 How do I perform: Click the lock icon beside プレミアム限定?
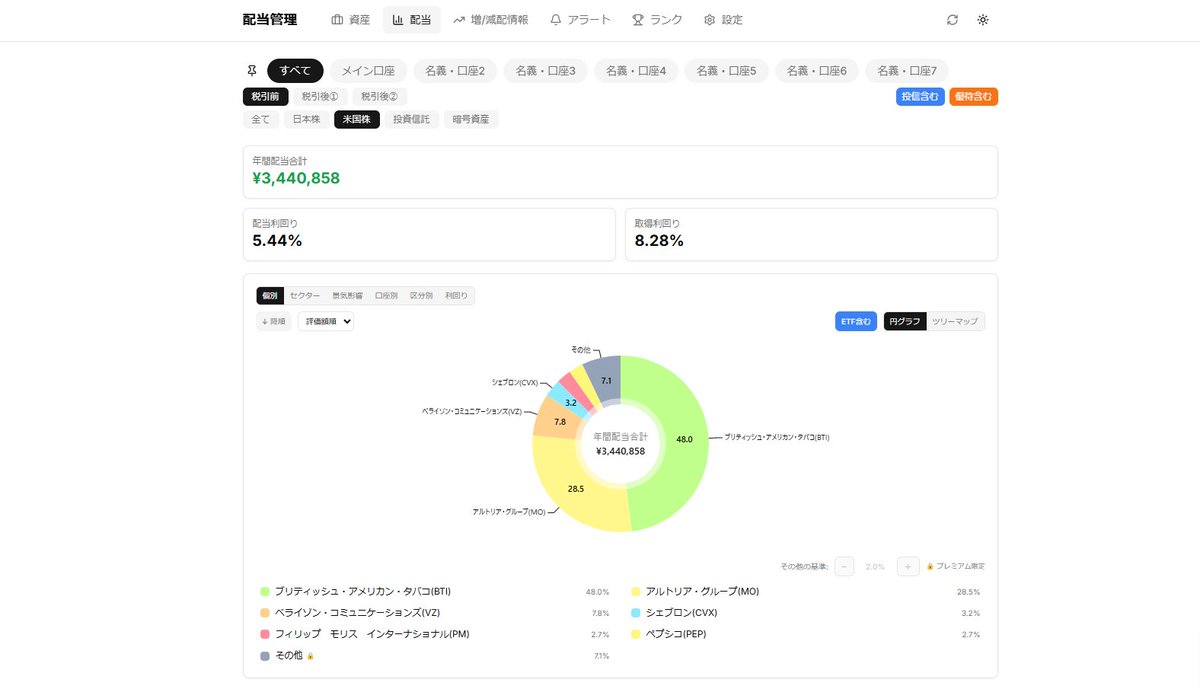pyautogui.click(x=930, y=566)
